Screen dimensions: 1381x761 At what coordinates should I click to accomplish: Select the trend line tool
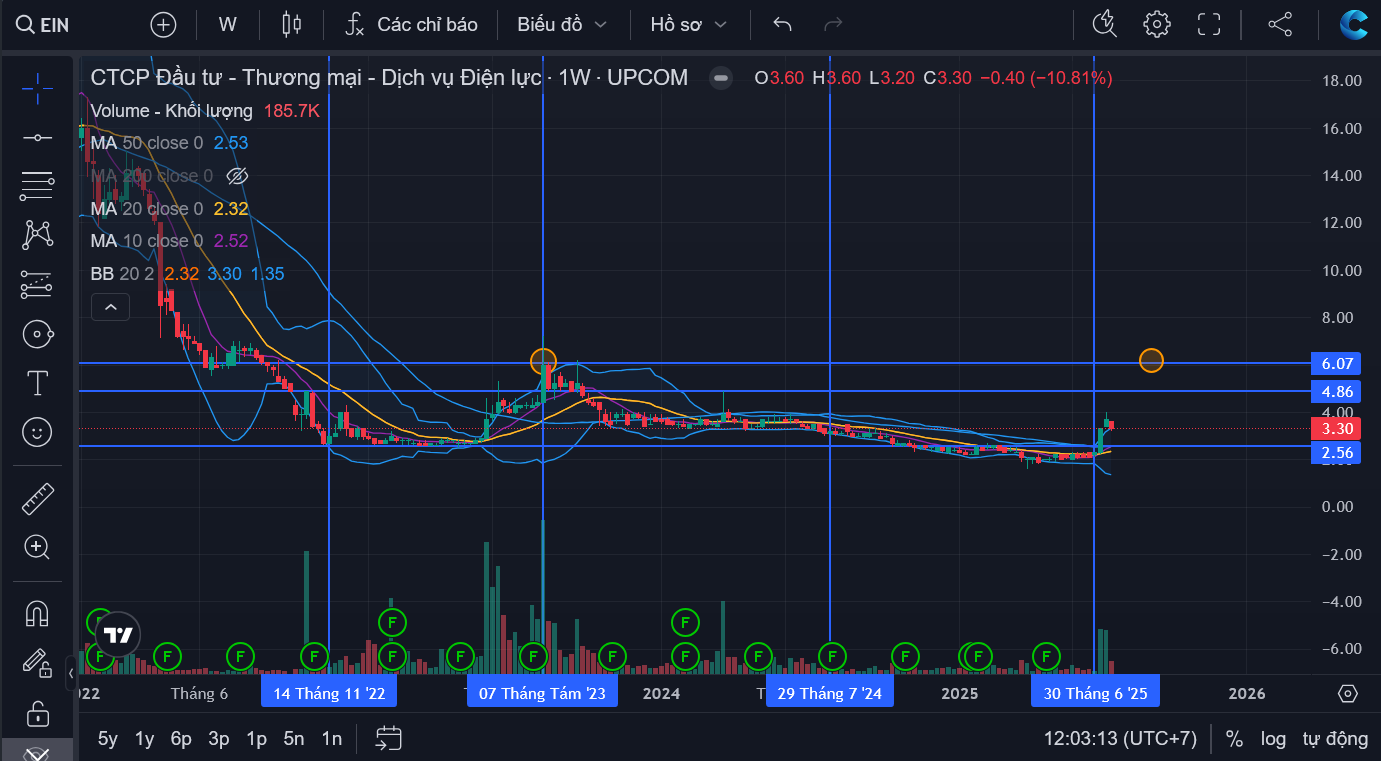point(37,137)
